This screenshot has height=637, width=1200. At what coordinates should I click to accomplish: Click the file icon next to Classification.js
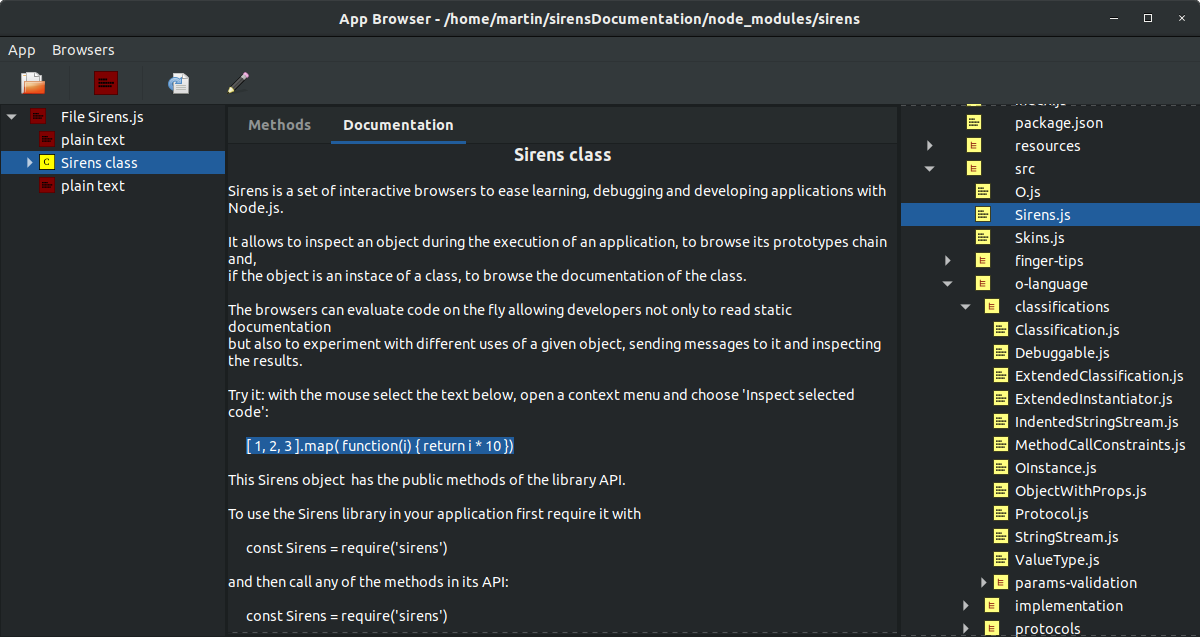click(x=1001, y=330)
